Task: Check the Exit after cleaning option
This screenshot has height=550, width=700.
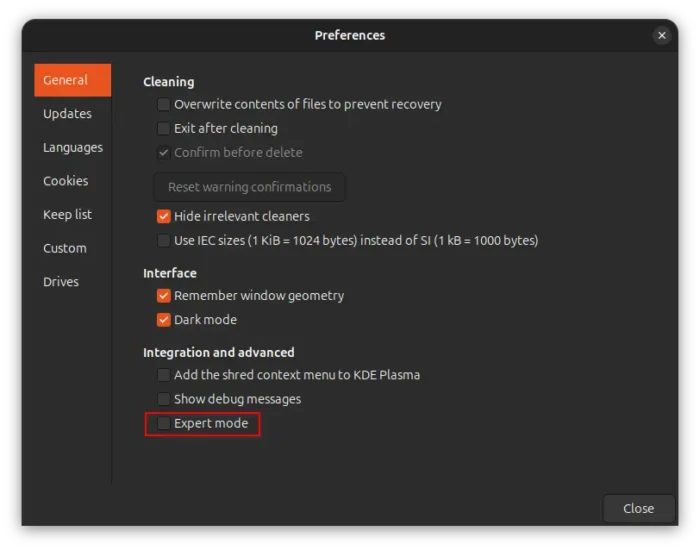Action: (x=164, y=128)
